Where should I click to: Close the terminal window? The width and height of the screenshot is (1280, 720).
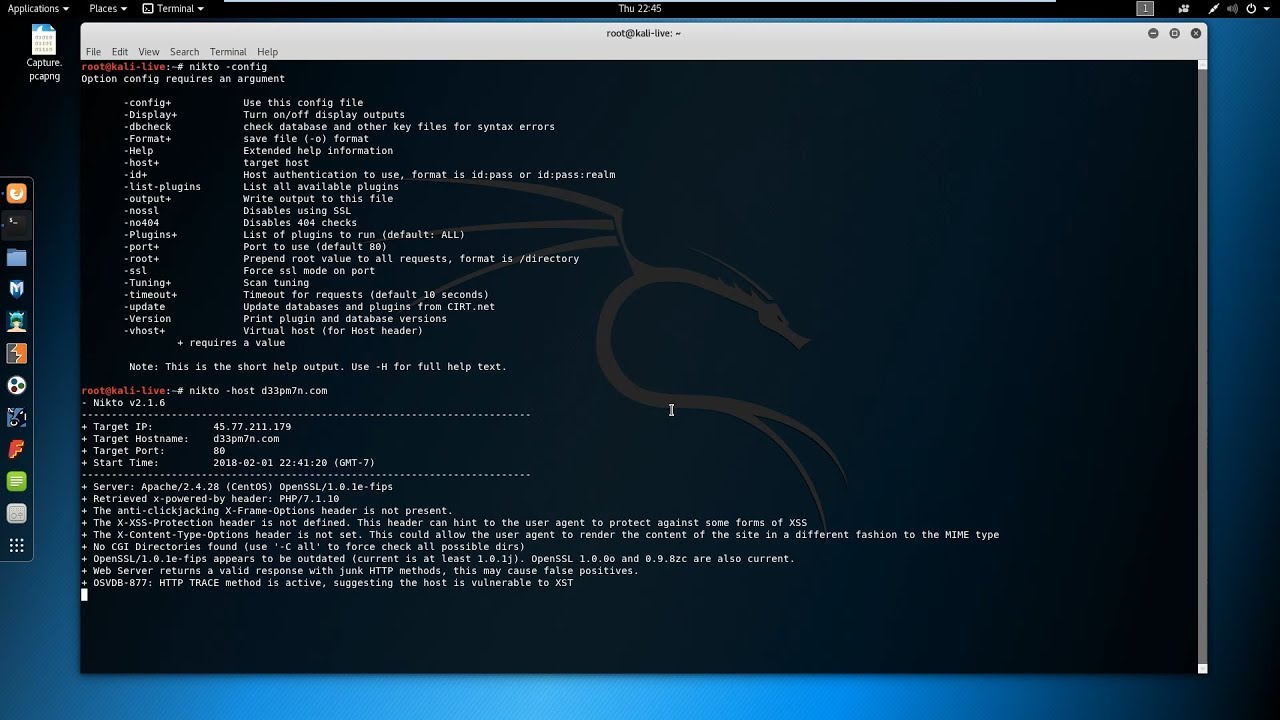click(1196, 33)
